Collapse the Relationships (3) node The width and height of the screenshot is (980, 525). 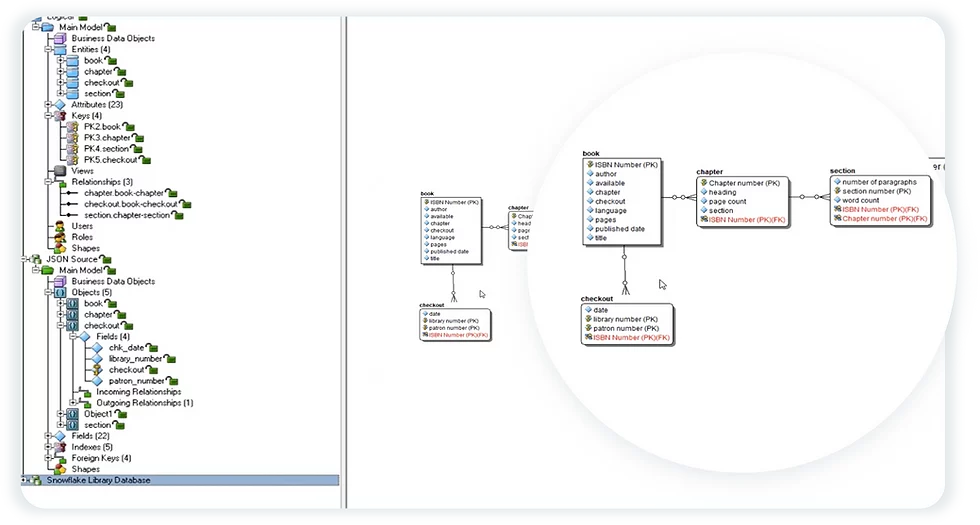pos(48,182)
